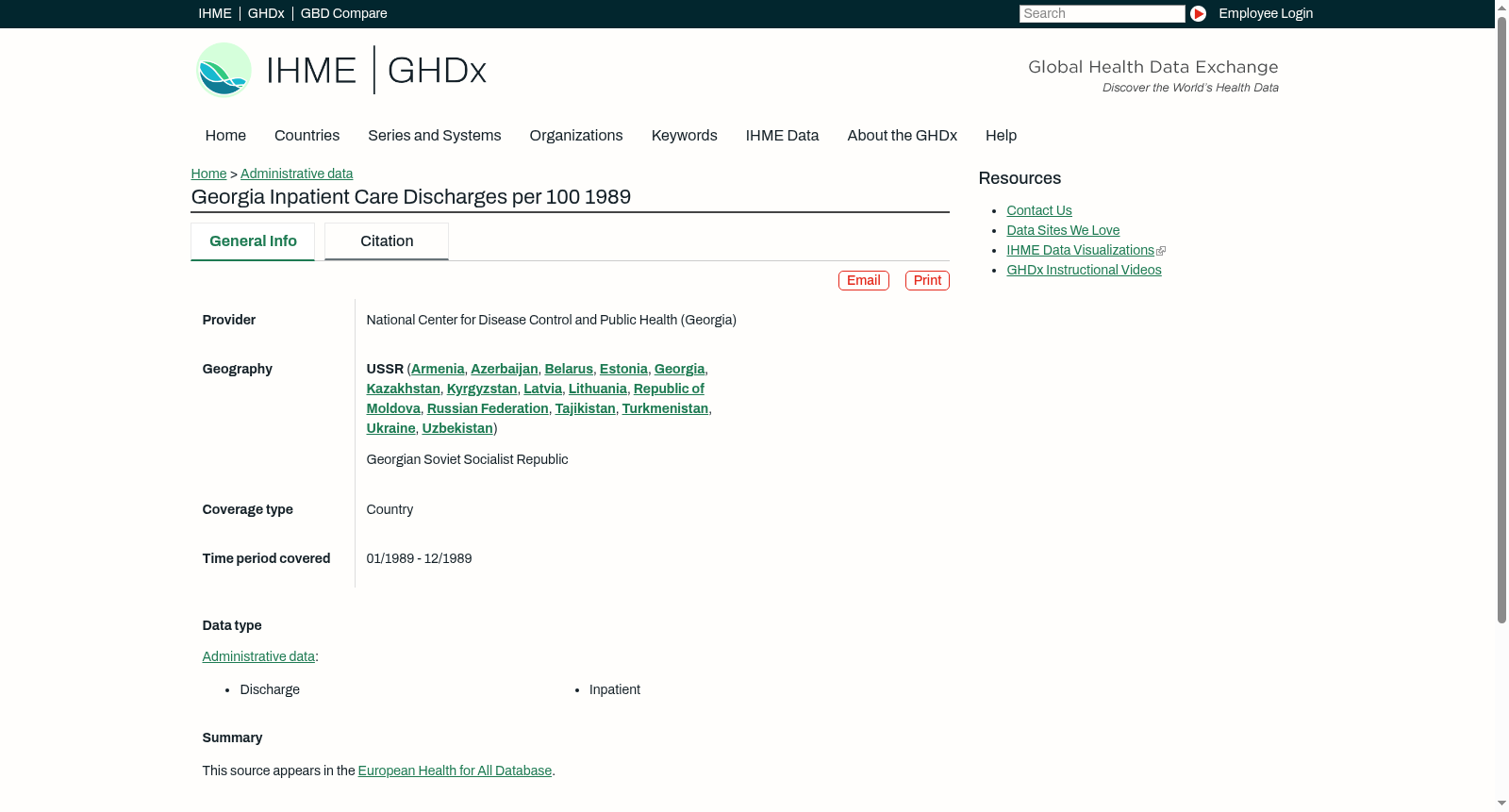Open the IHME Data Visualizations link

pos(1080,251)
